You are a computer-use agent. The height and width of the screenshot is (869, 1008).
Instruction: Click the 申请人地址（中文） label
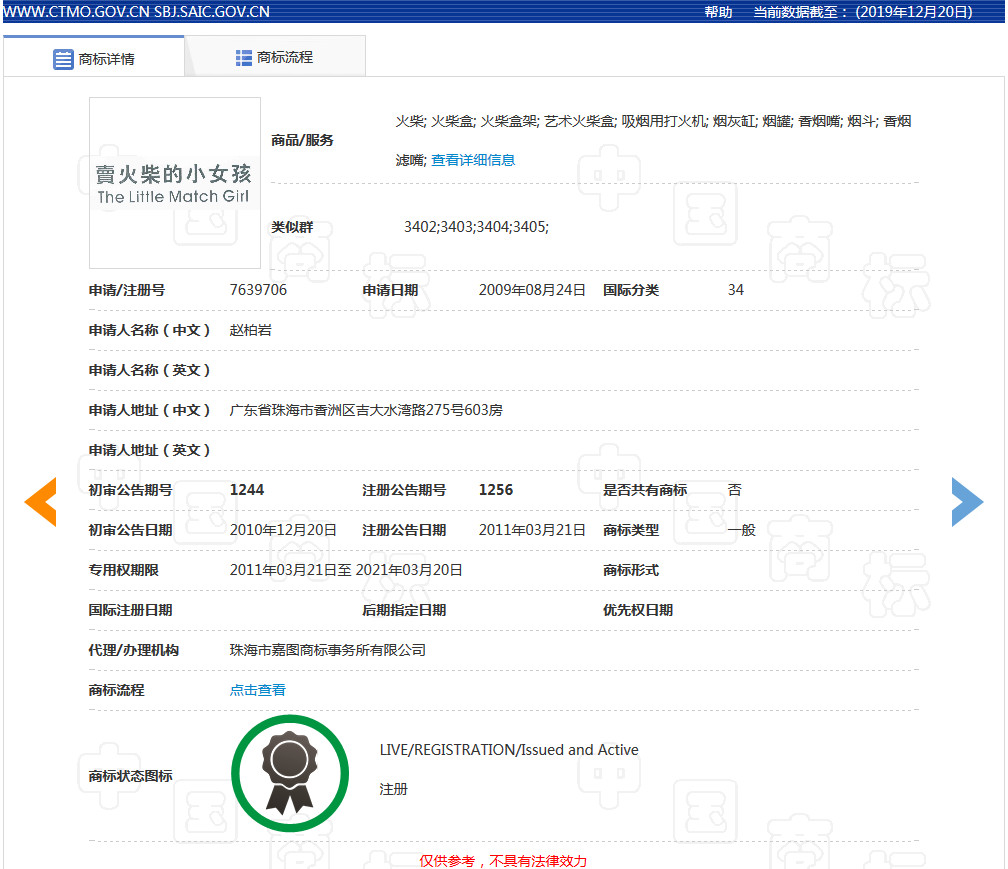point(149,410)
